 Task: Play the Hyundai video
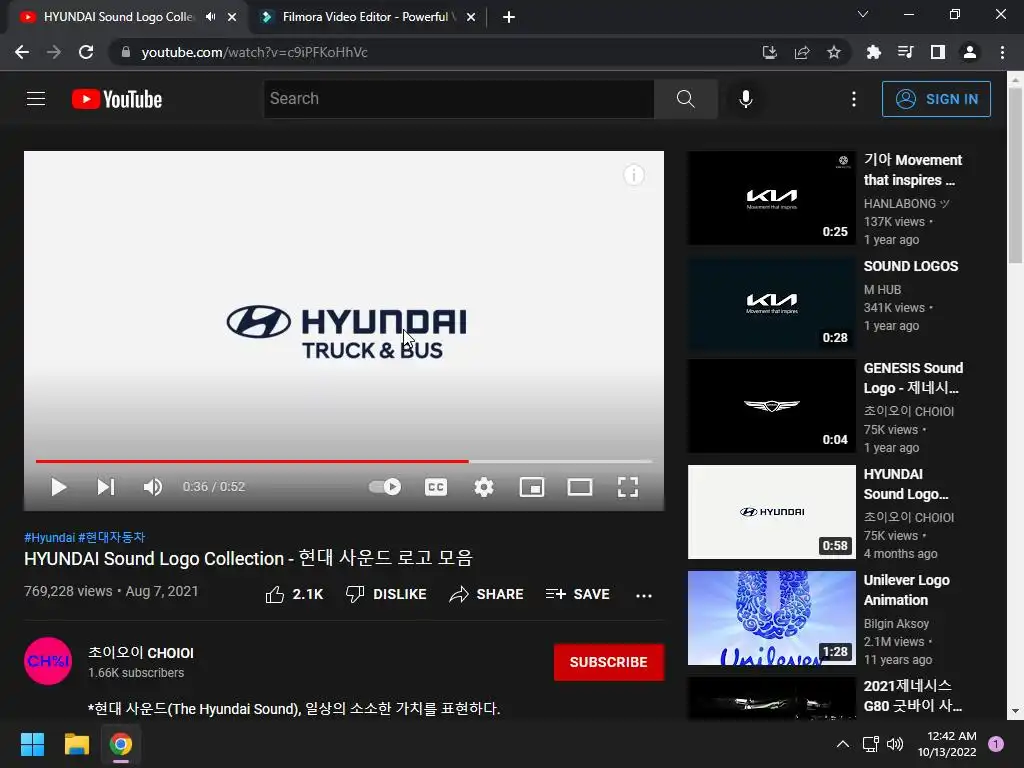(x=58, y=487)
